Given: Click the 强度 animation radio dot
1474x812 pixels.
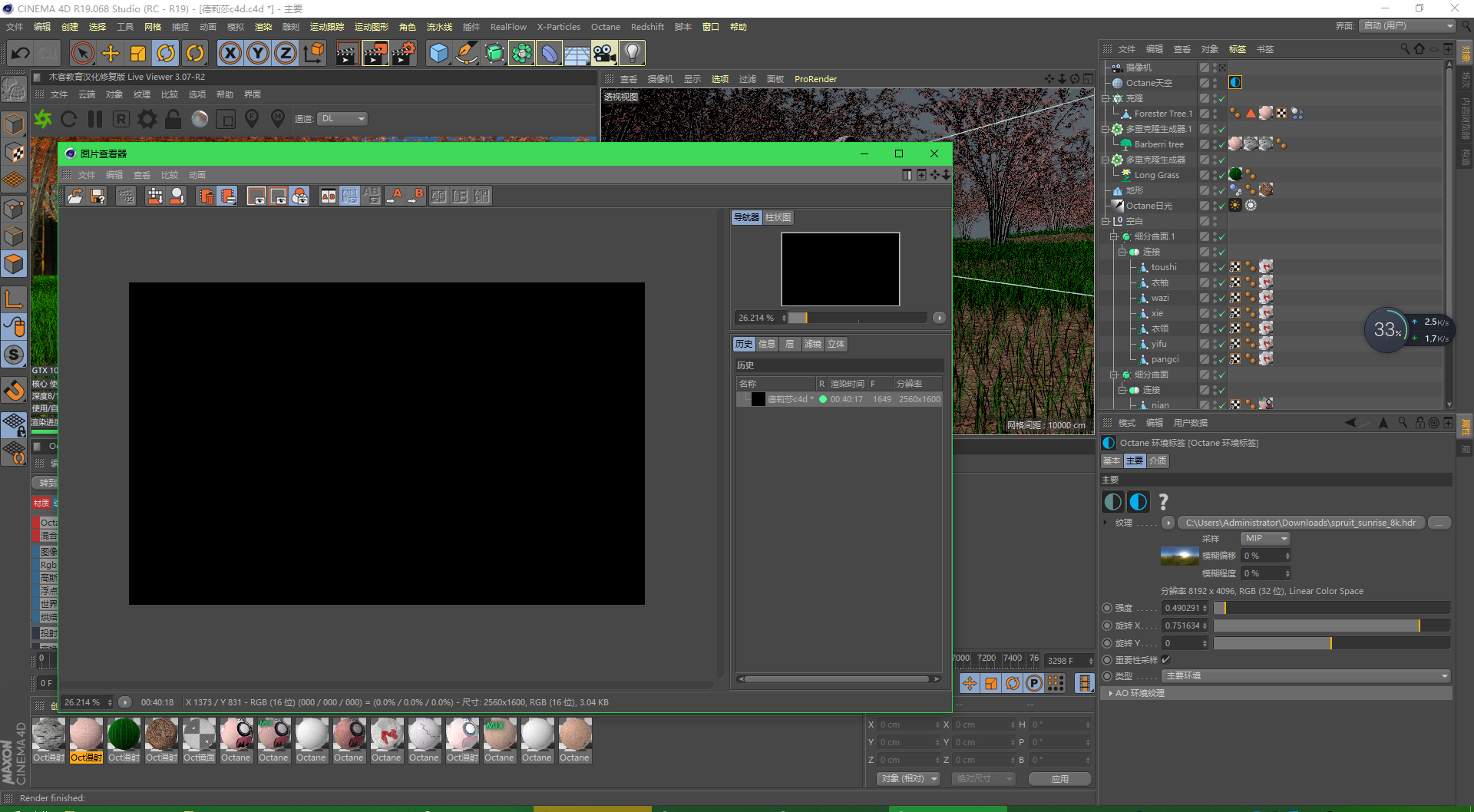Looking at the screenshot, I should [1107, 608].
